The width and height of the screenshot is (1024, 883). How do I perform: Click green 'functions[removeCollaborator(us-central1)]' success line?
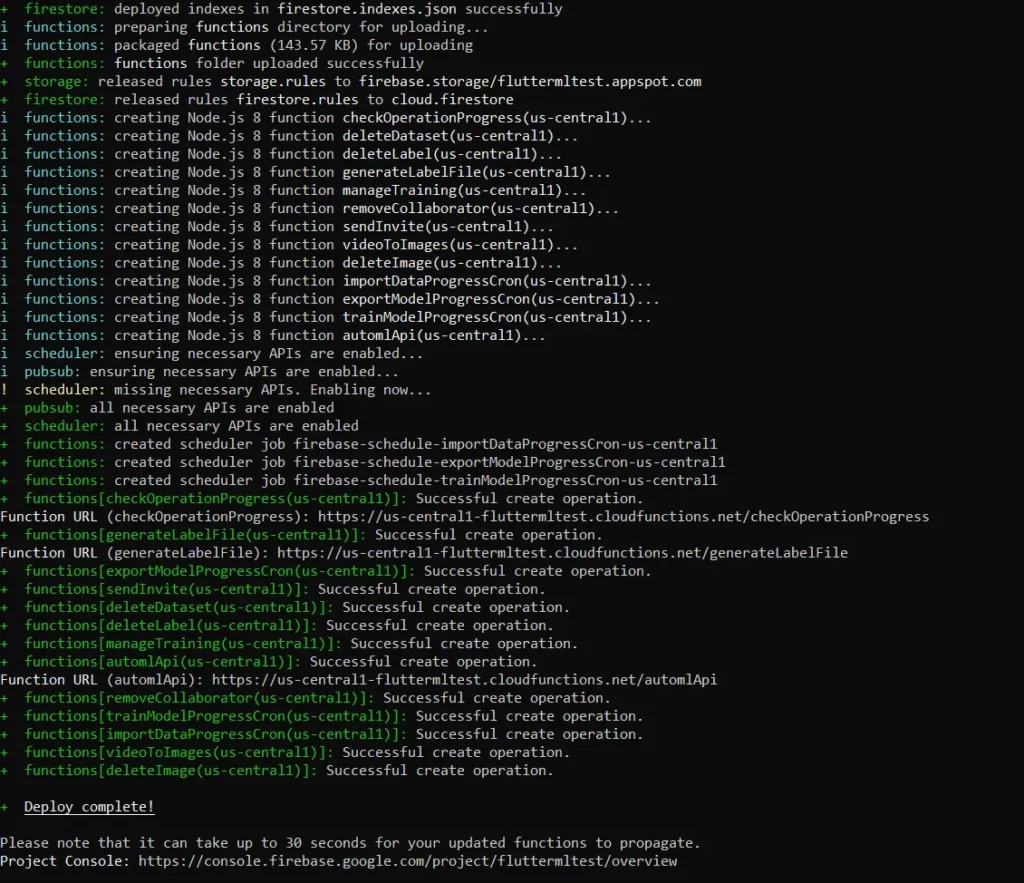306,698
